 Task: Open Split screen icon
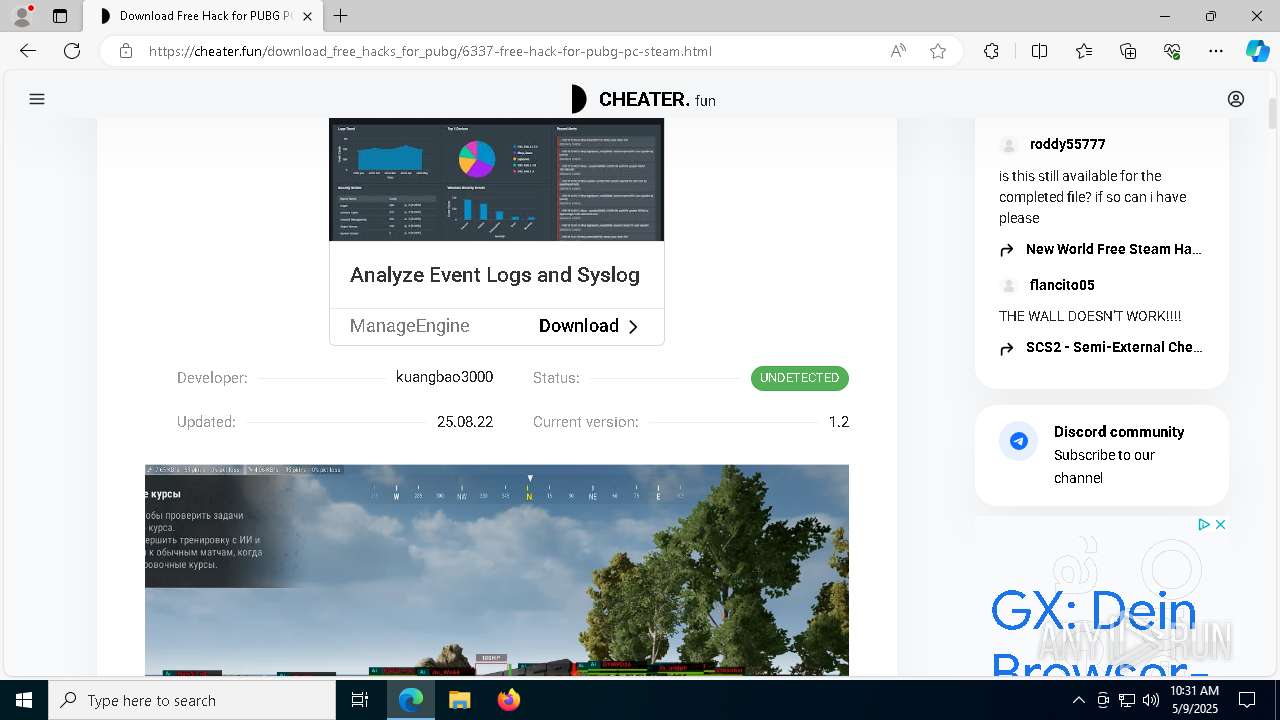pyautogui.click(x=1039, y=51)
